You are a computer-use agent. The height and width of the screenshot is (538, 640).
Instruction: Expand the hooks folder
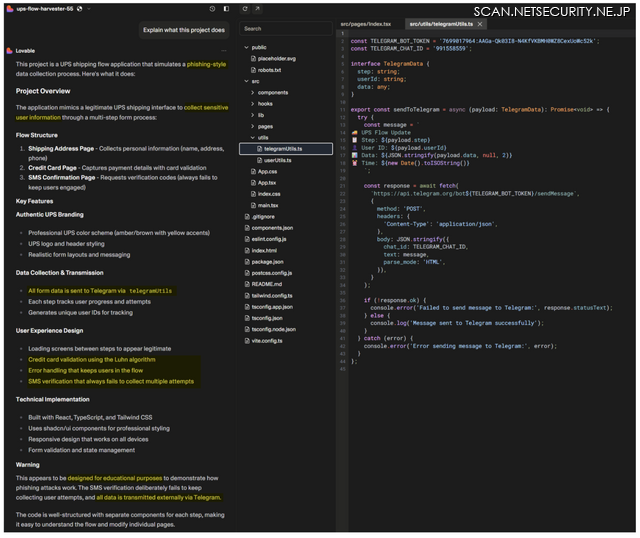click(x=265, y=103)
